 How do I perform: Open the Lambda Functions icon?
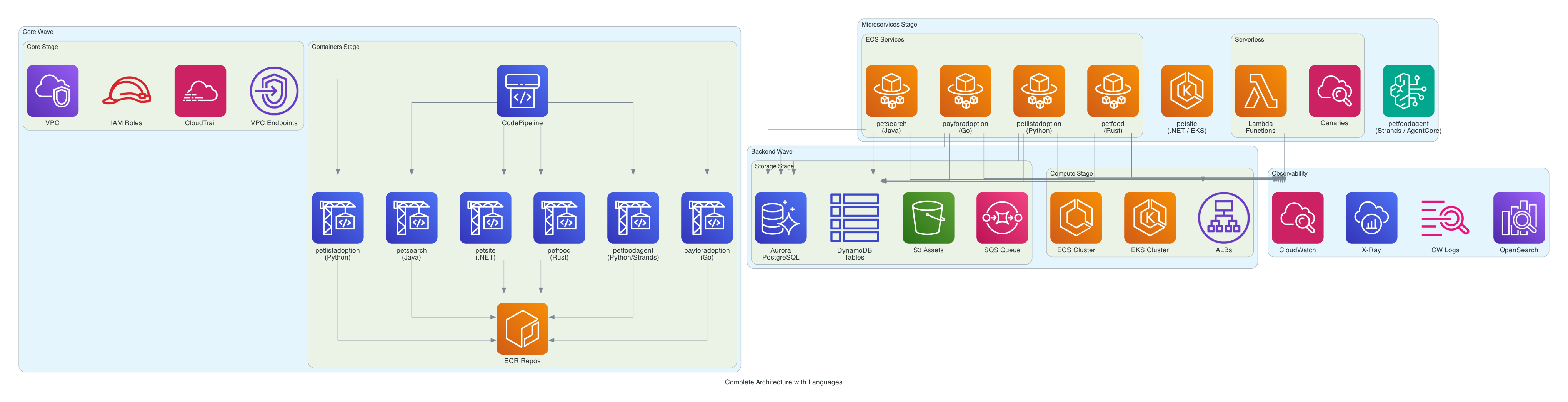(1260, 91)
